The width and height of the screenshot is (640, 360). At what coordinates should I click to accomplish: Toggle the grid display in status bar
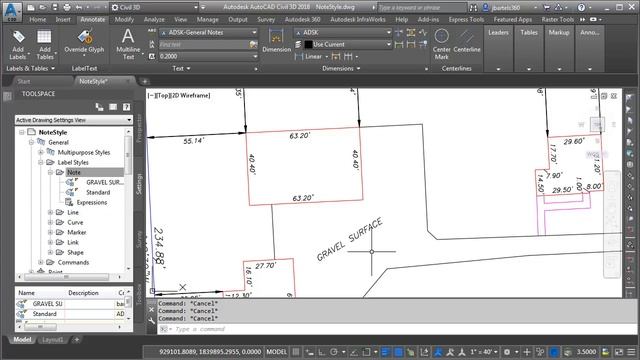(296, 352)
